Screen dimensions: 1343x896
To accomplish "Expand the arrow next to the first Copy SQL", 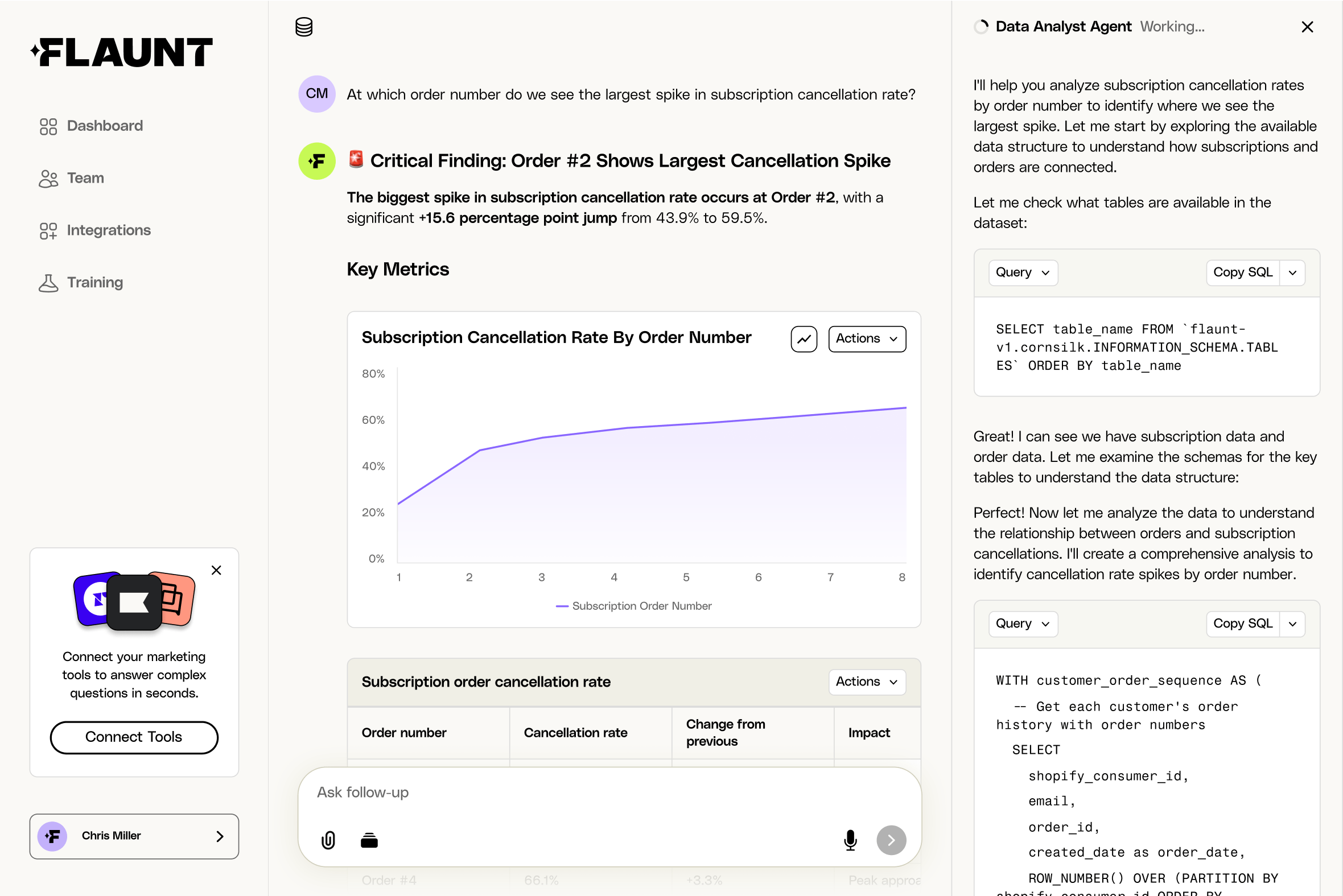I will click(1293, 272).
